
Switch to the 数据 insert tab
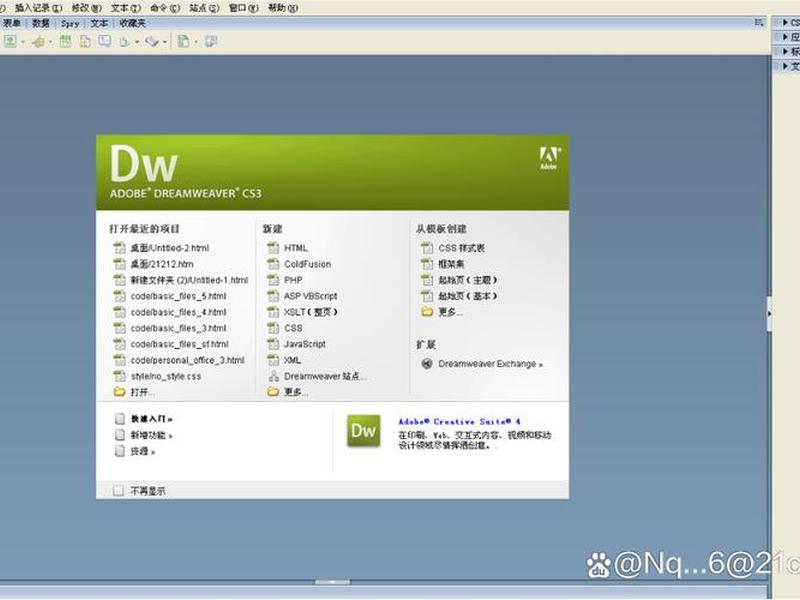[x=41, y=23]
